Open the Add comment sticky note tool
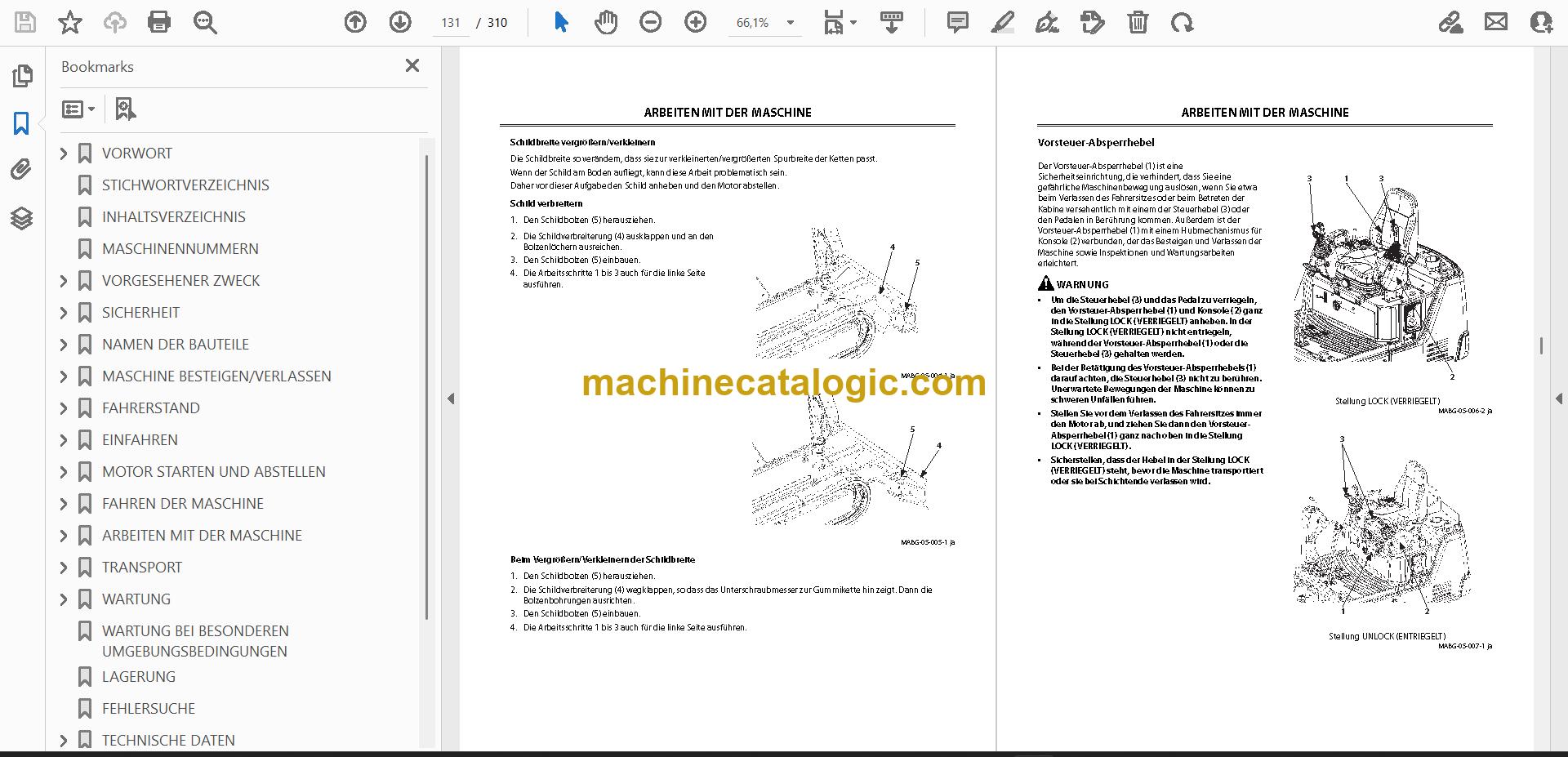The image size is (1568, 757). (x=958, y=22)
